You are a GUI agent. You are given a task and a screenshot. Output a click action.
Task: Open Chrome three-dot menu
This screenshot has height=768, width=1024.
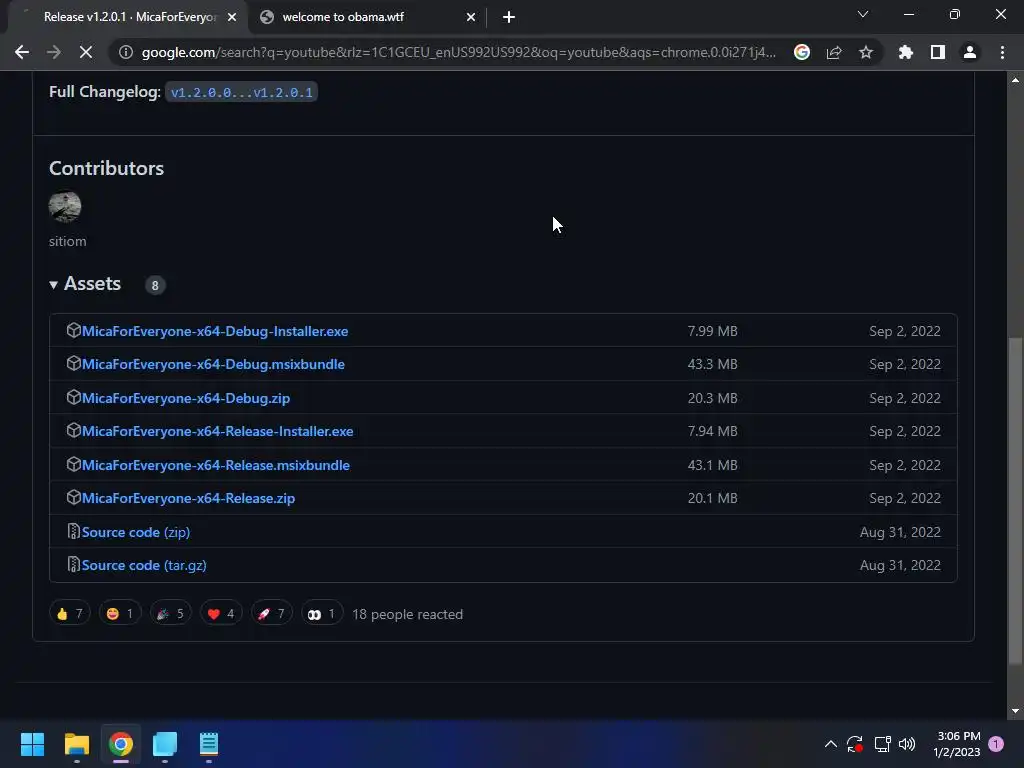coord(1002,52)
